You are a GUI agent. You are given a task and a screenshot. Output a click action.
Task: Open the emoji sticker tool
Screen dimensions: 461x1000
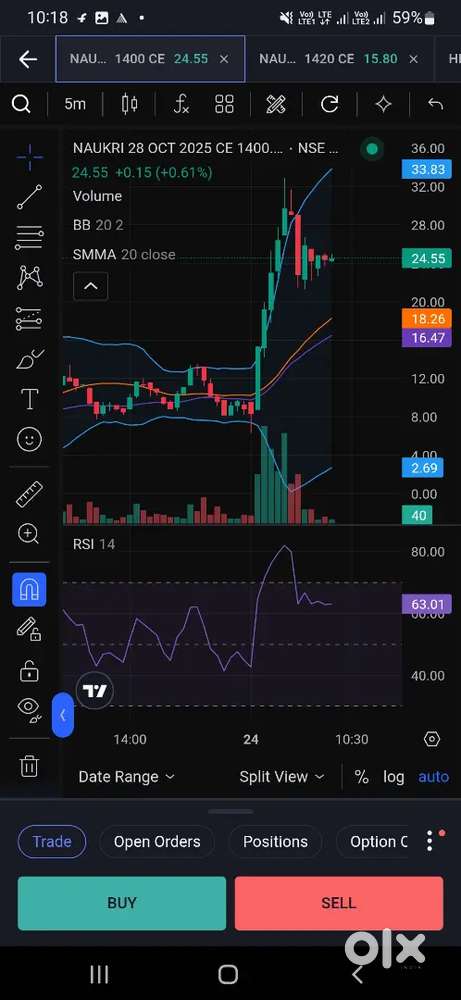[x=29, y=439]
